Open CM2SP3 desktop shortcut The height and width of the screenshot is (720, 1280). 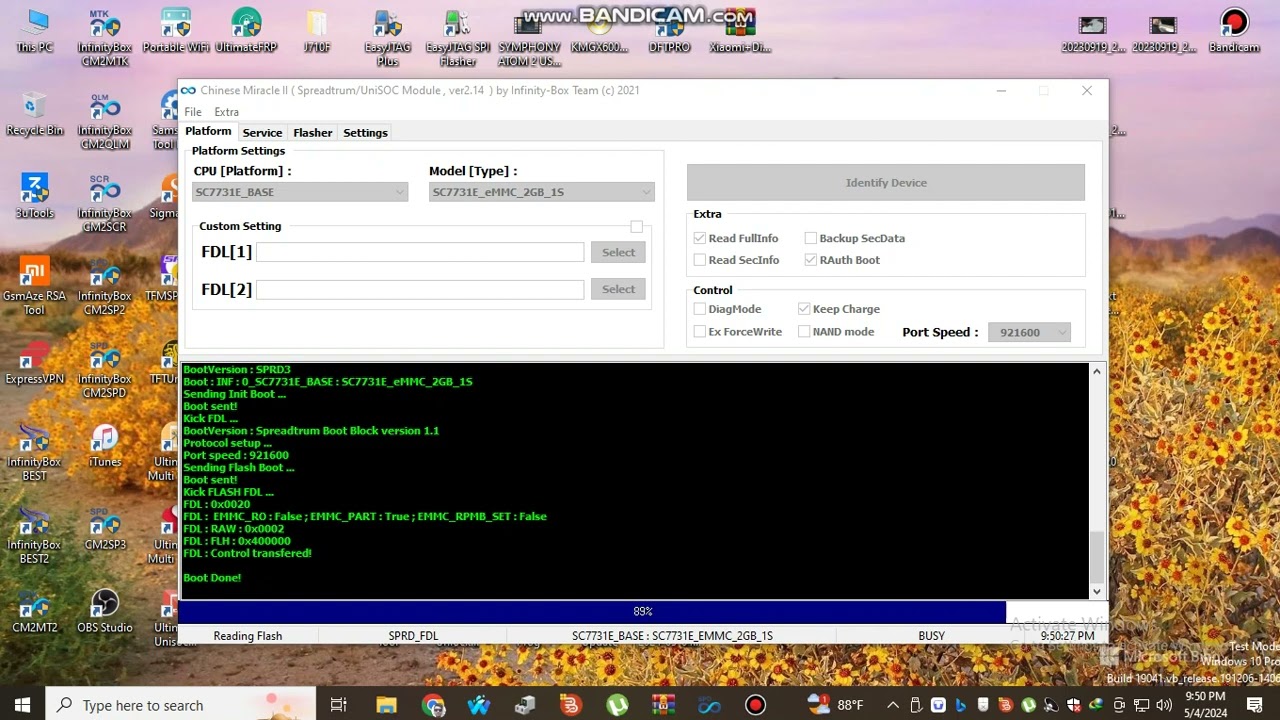click(104, 529)
